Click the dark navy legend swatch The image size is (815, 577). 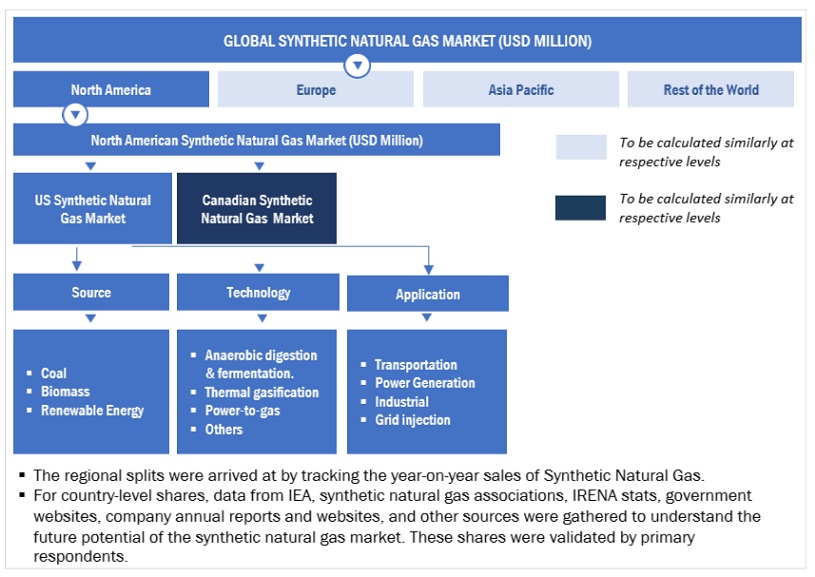click(581, 207)
